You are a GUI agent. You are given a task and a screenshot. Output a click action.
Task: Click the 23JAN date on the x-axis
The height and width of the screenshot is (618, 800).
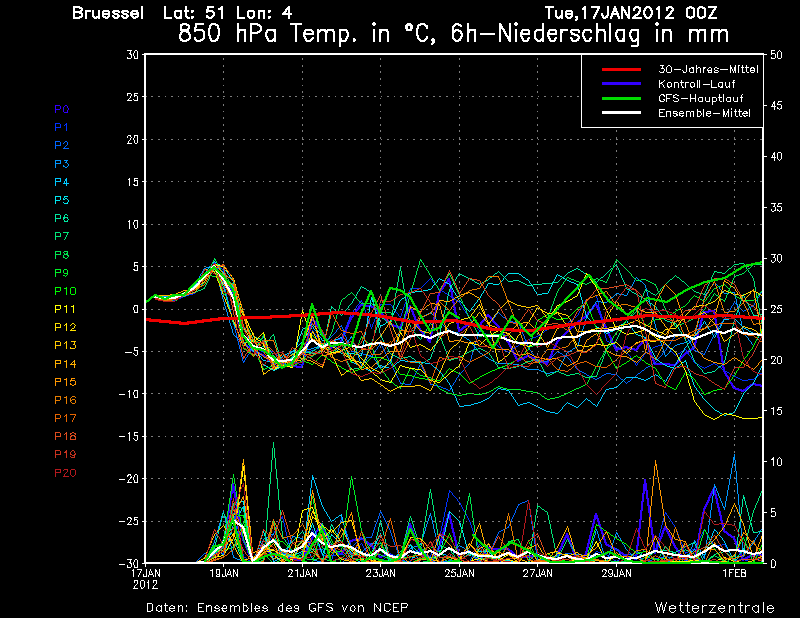tap(380, 573)
